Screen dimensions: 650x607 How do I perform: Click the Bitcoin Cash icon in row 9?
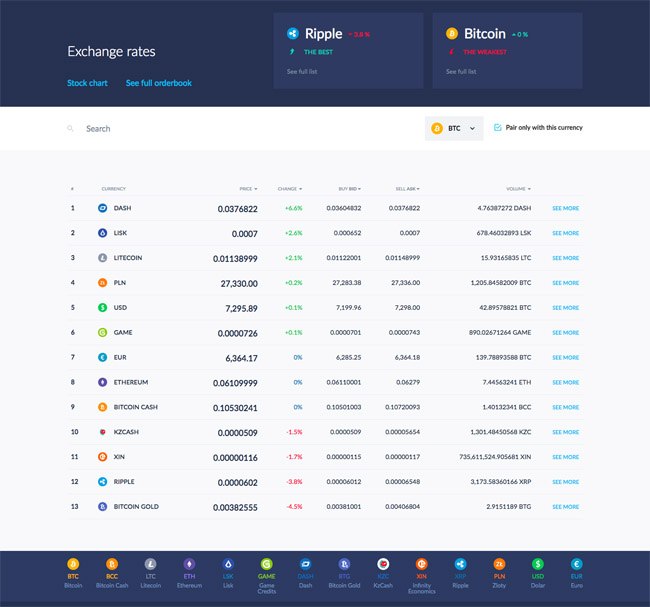click(x=102, y=407)
